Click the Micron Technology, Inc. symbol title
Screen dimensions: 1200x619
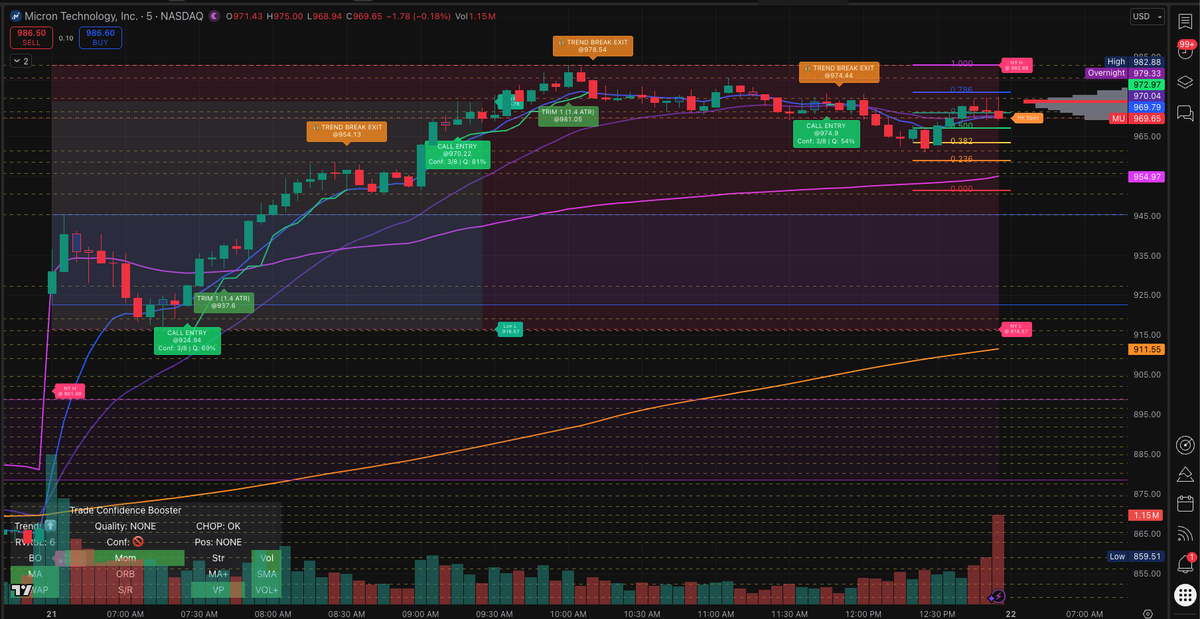pyautogui.click(x=82, y=17)
